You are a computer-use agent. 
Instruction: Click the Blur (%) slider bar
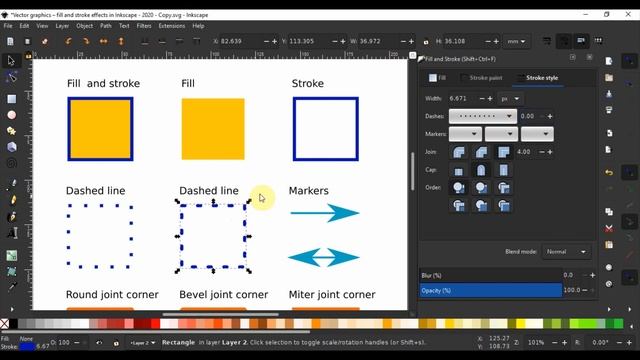491,276
